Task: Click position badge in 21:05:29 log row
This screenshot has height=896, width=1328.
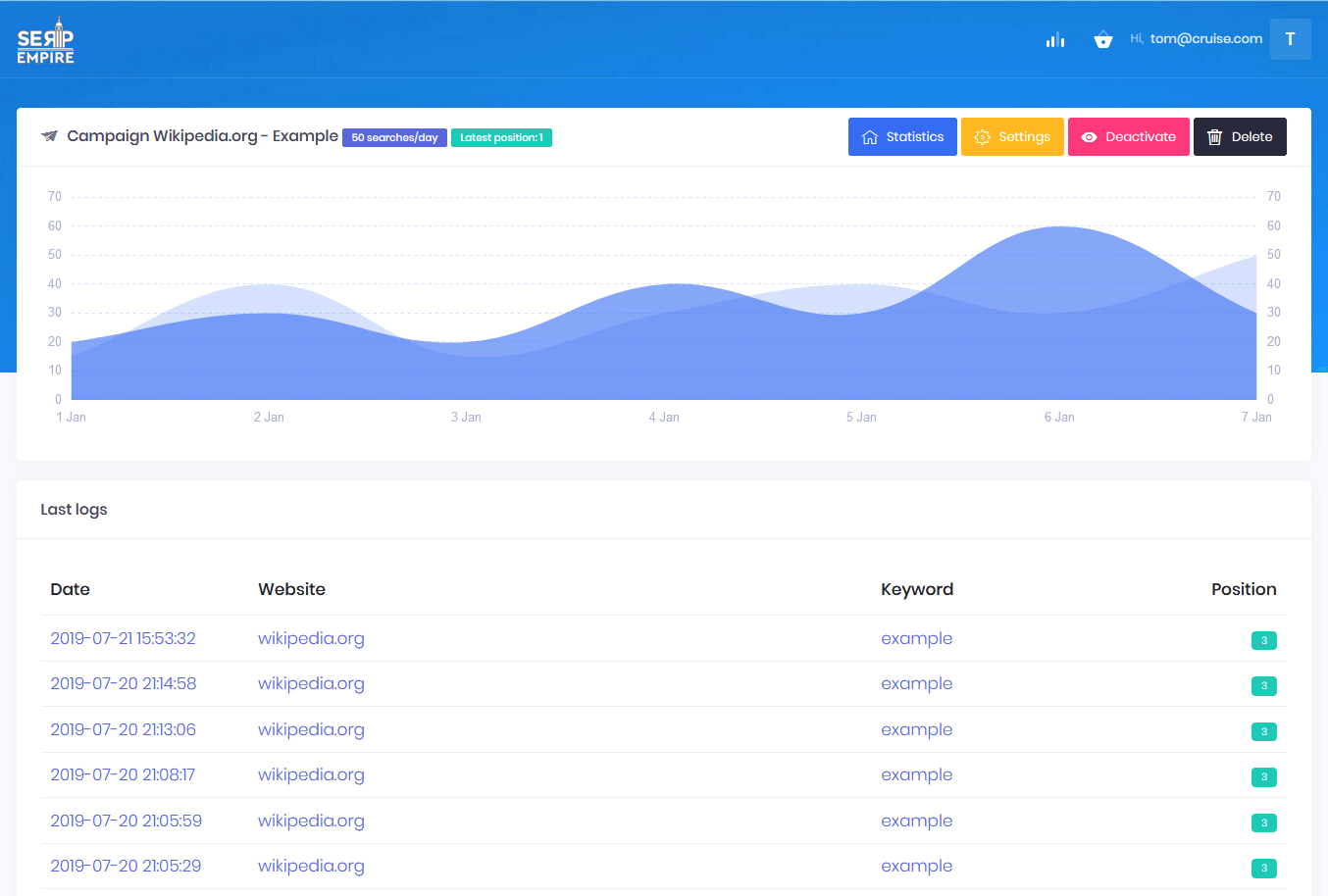Action: (1263, 869)
